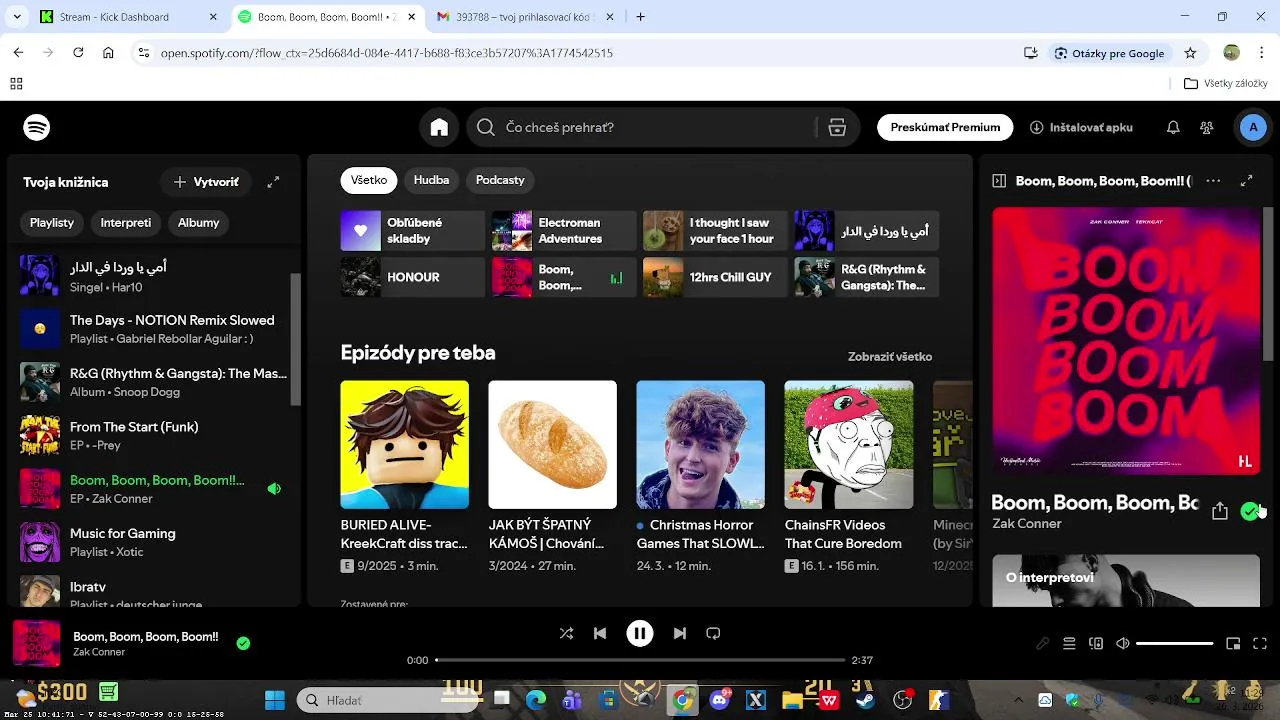Select the Hudba filter chip
The image size is (1280, 720).
(431, 180)
